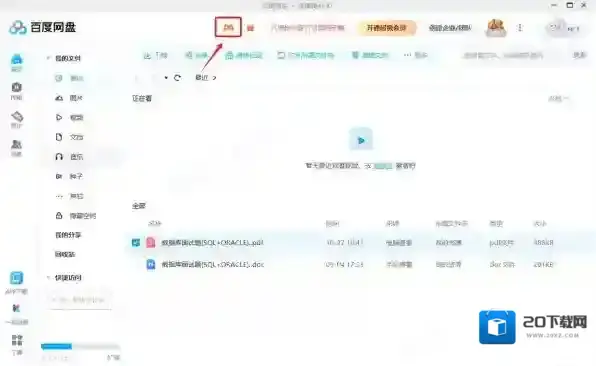
Task: Select the file ending in [SQL+ORACLE].doc
Action: (212, 264)
